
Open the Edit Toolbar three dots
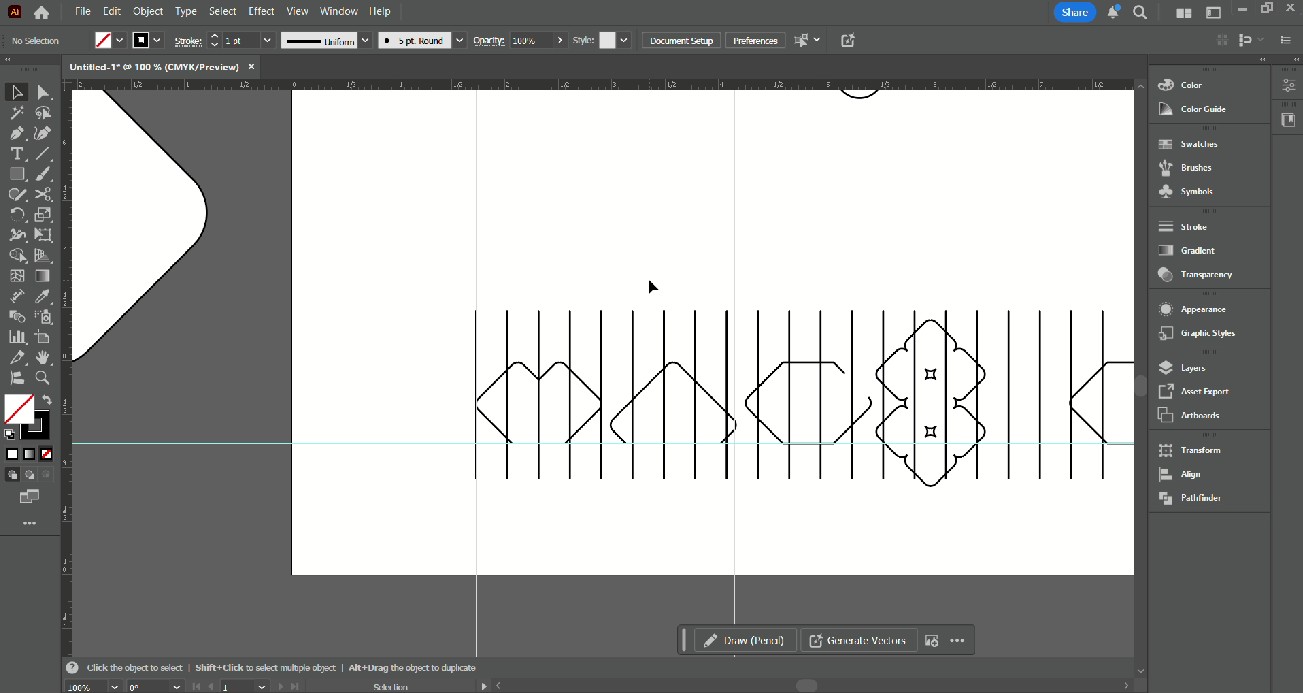[x=29, y=523]
